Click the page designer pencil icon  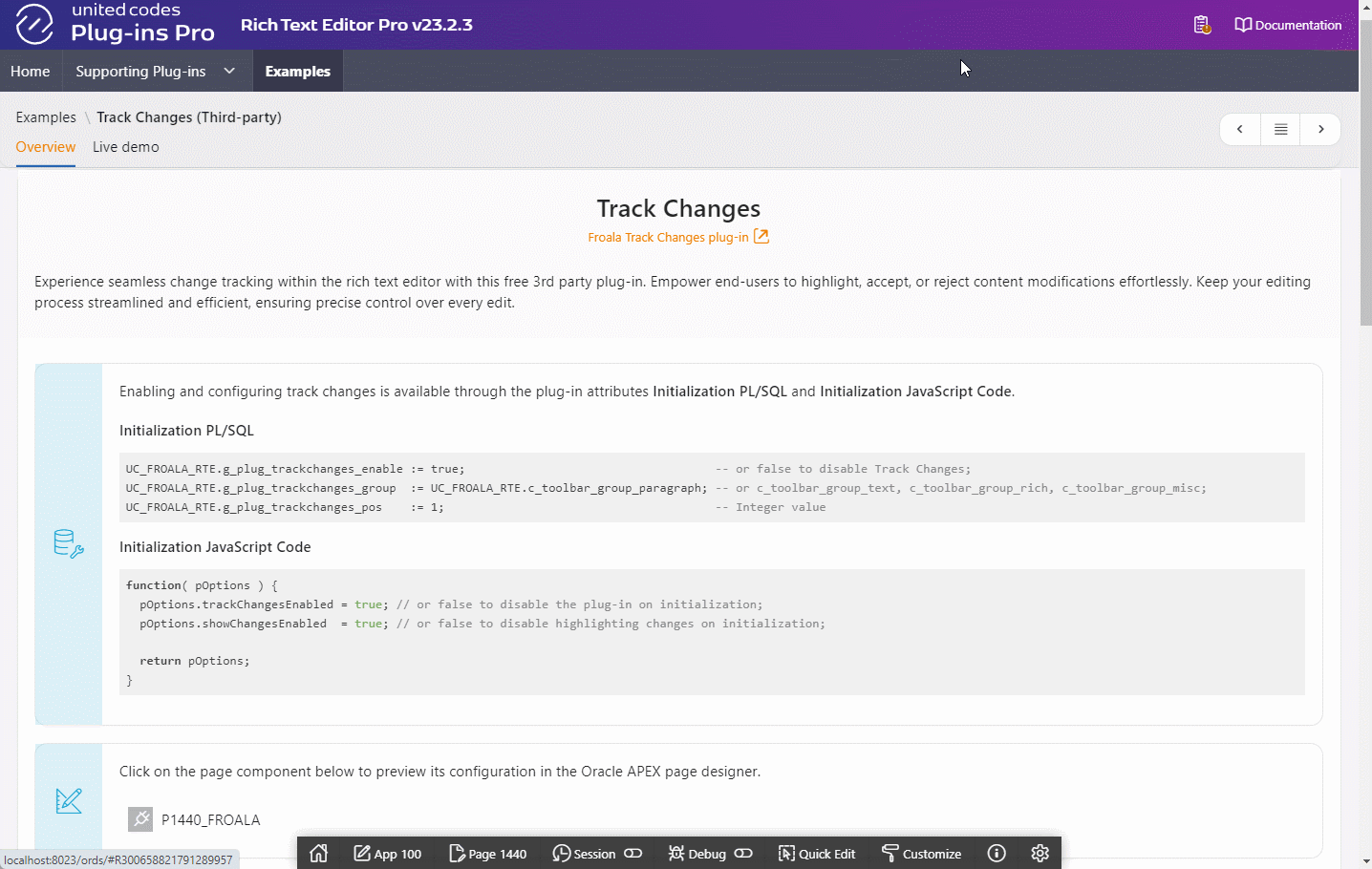[x=69, y=800]
